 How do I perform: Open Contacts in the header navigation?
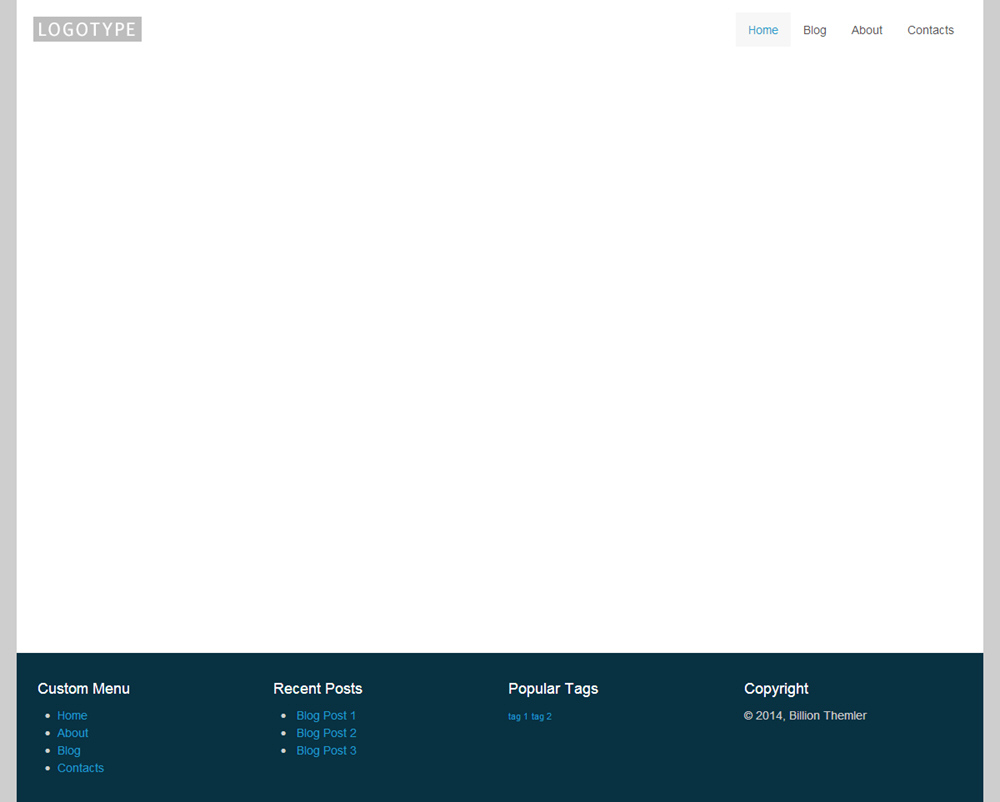930,30
